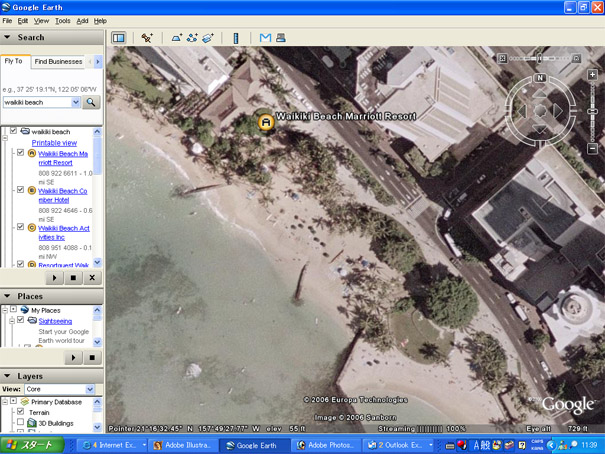Pan map down with compass arrow
Screen dimensions: 605x454
(x=540, y=129)
